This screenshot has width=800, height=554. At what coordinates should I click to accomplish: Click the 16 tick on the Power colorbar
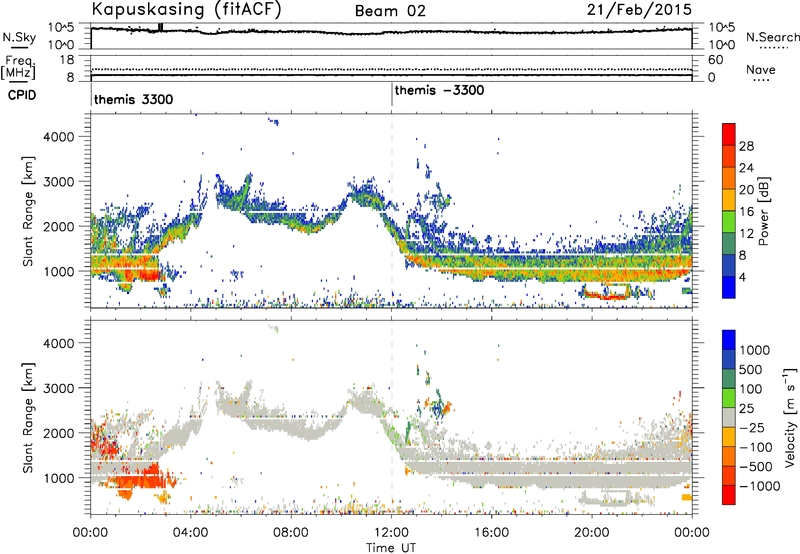coord(746,212)
